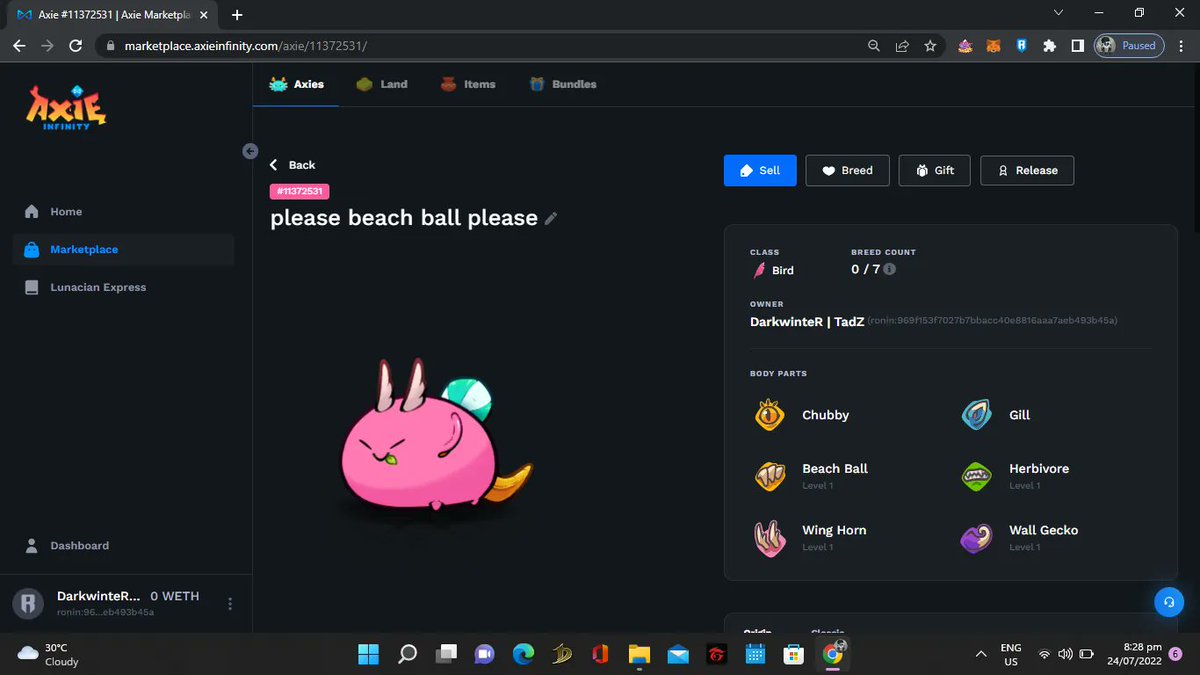1200x675 pixels.
Task: Open the Chrome three-dot menu
Action: 1181,46
